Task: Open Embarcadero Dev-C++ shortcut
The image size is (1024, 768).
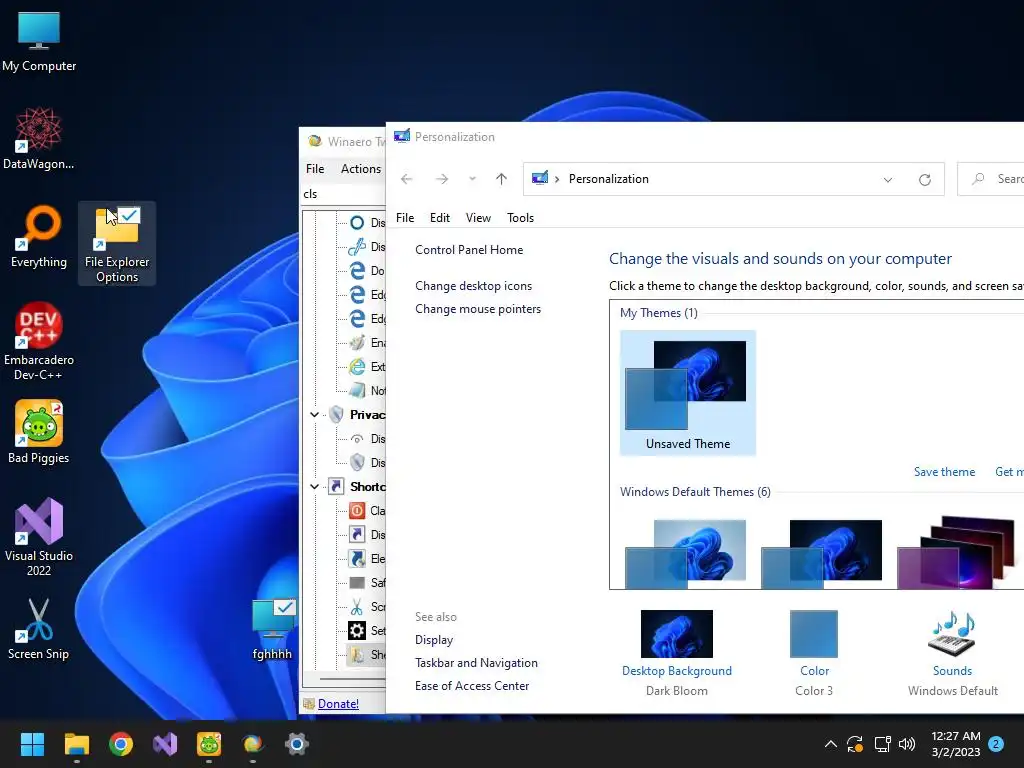Action: pos(39,342)
